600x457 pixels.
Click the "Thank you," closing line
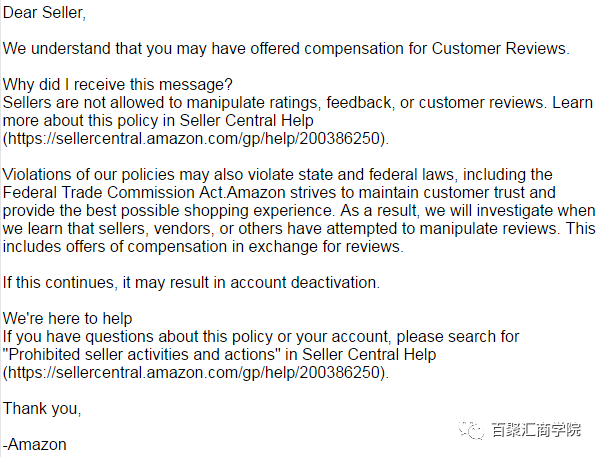(x=42, y=408)
